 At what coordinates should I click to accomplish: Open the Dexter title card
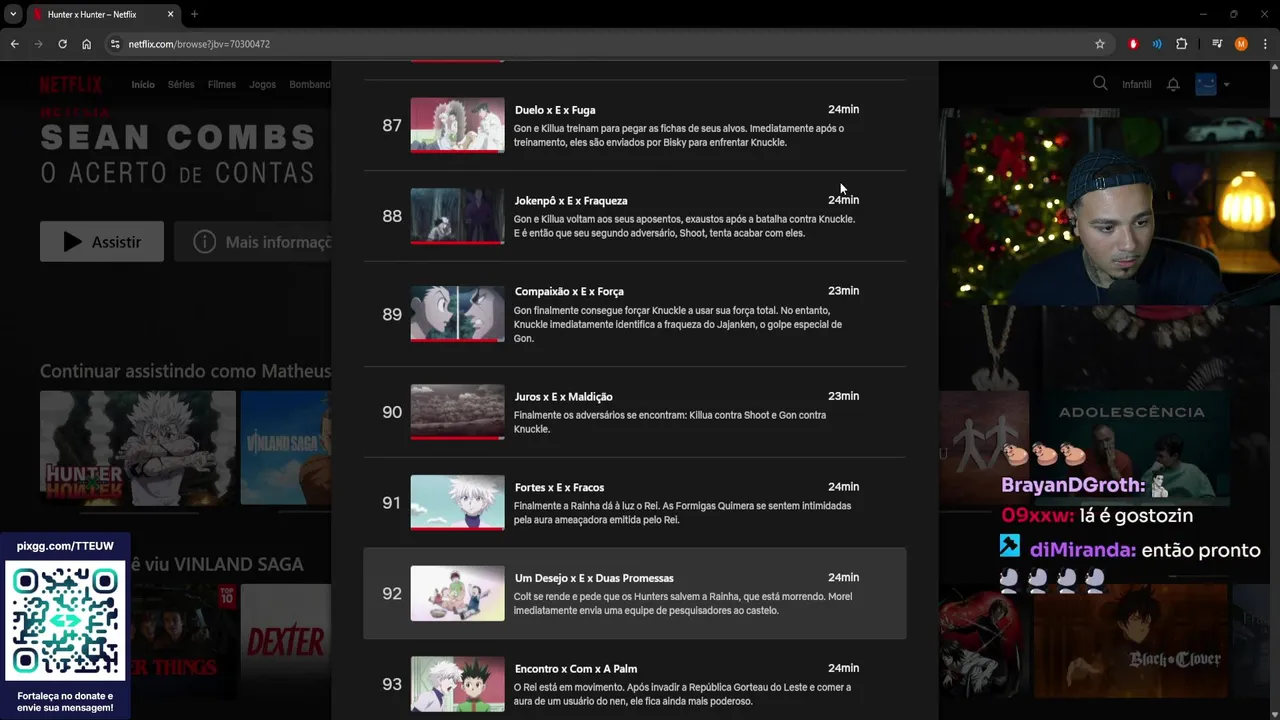pos(286,641)
